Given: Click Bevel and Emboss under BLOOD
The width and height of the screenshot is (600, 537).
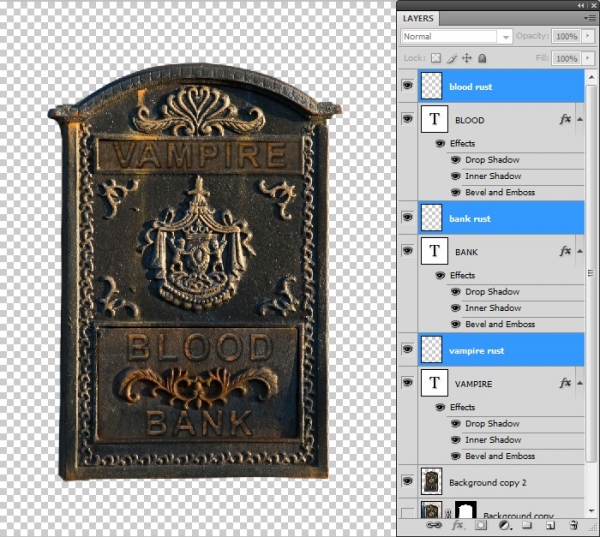Looking at the screenshot, I should coord(500,192).
